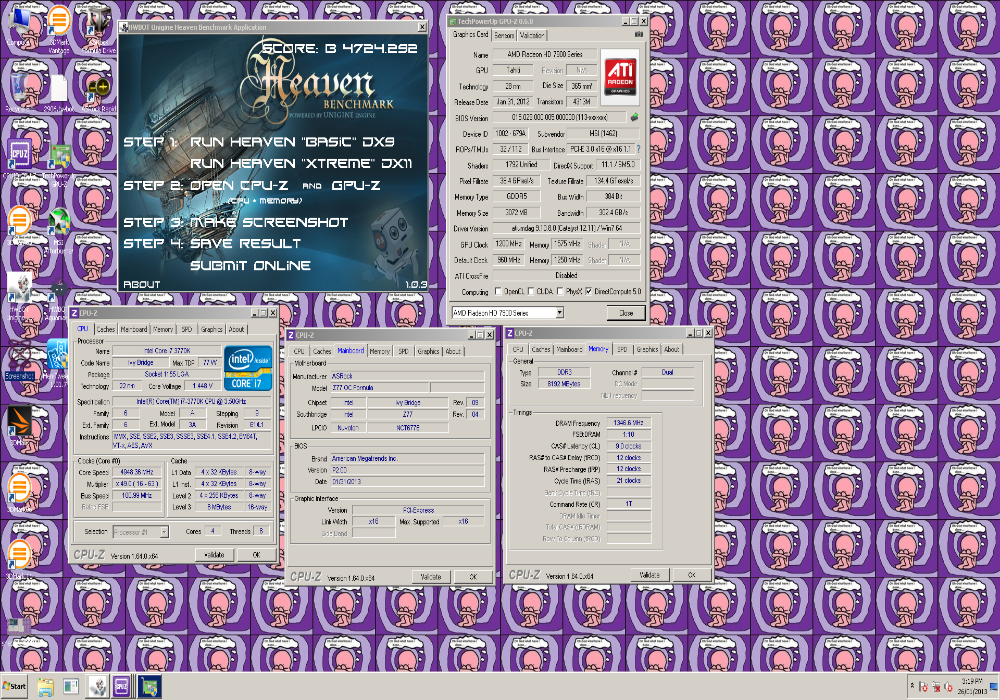Launch the CPU-Z desktop shortcut
Viewport: 1000px width, 700px height.
click(20, 156)
